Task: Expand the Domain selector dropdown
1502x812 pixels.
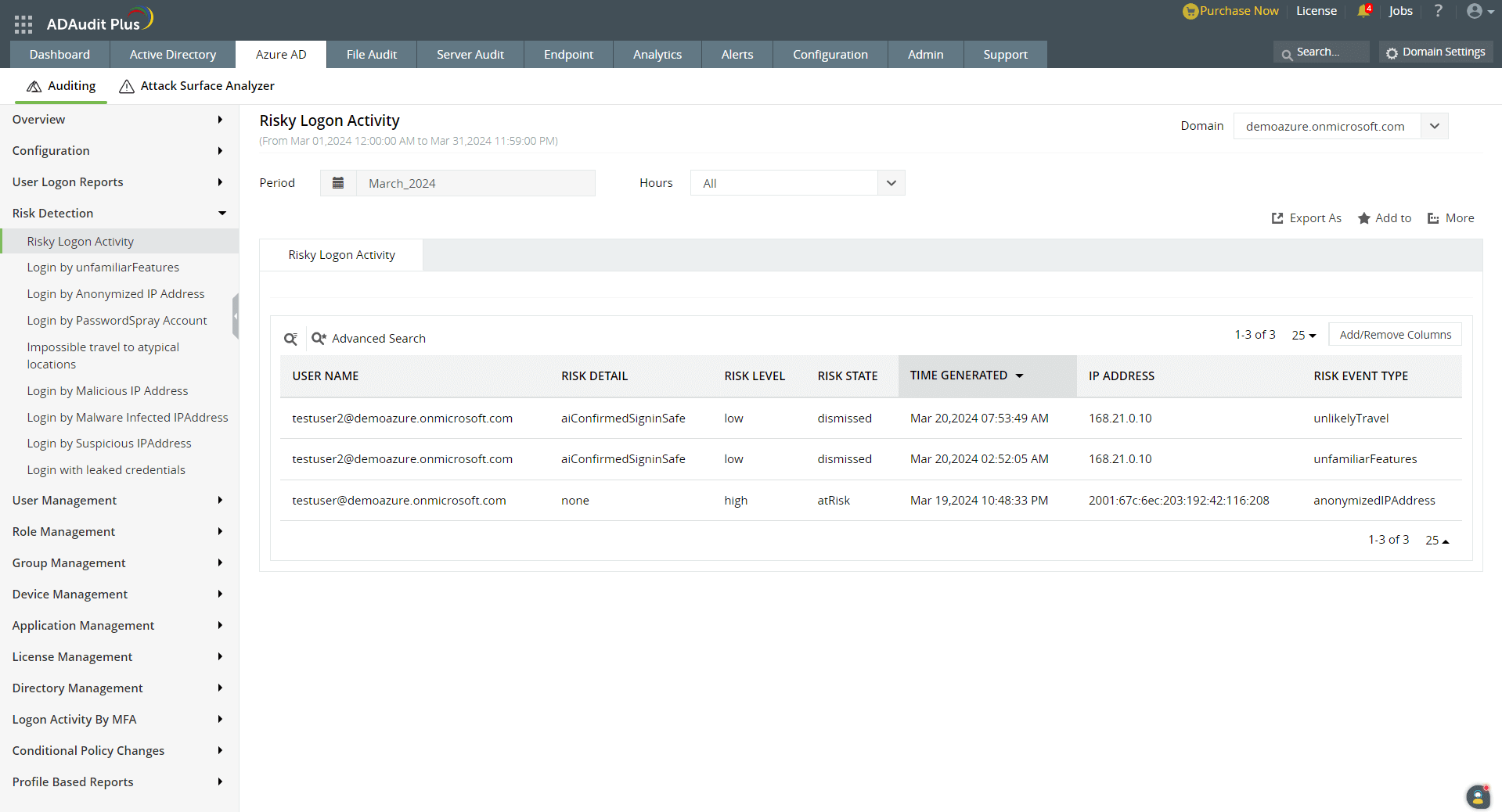Action: 1435,126
